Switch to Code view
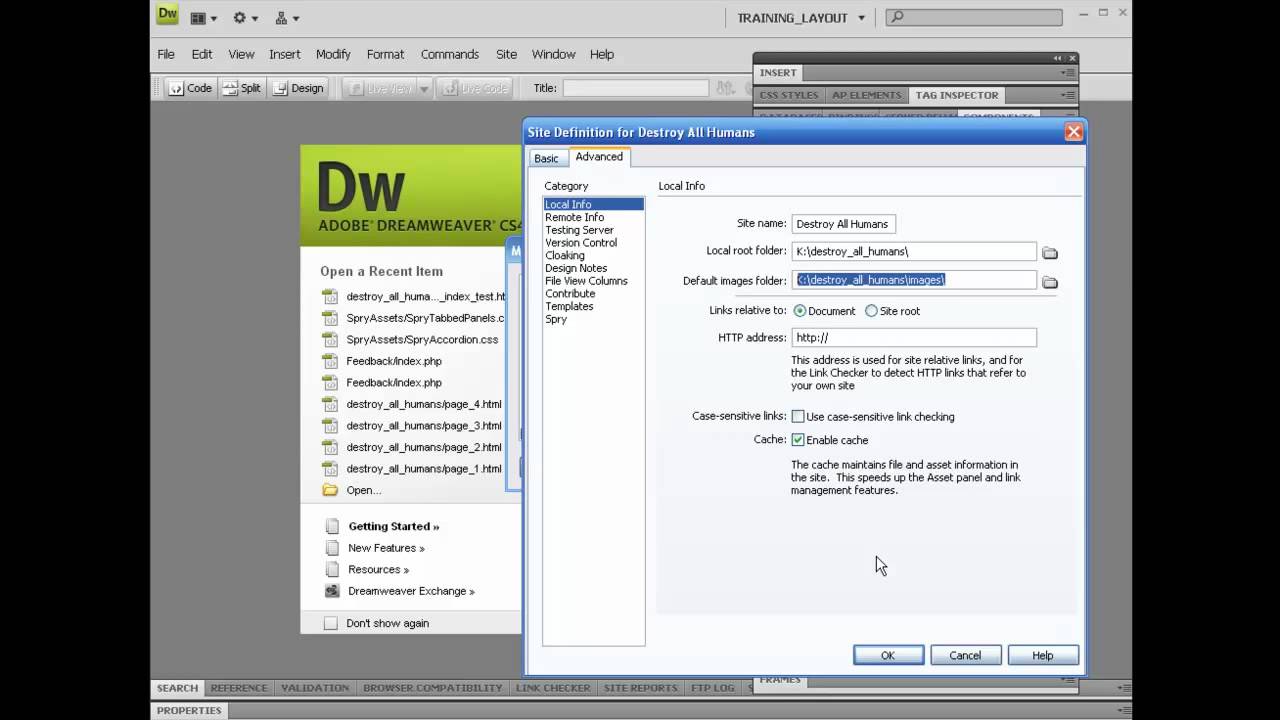This screenshot has width=1280, height=720. click(x=191, y=88)
